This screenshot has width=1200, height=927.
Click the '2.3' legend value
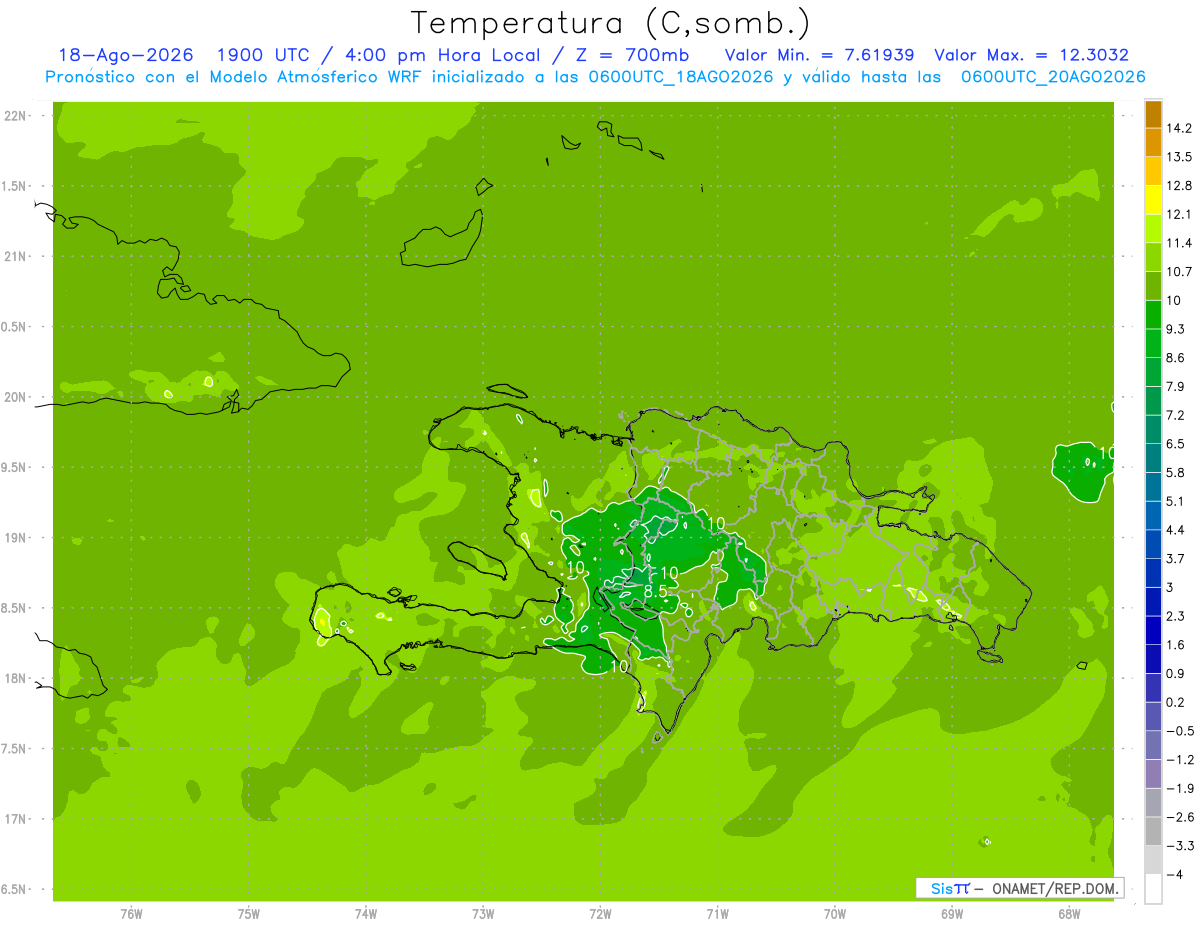tap(1176, 616)
